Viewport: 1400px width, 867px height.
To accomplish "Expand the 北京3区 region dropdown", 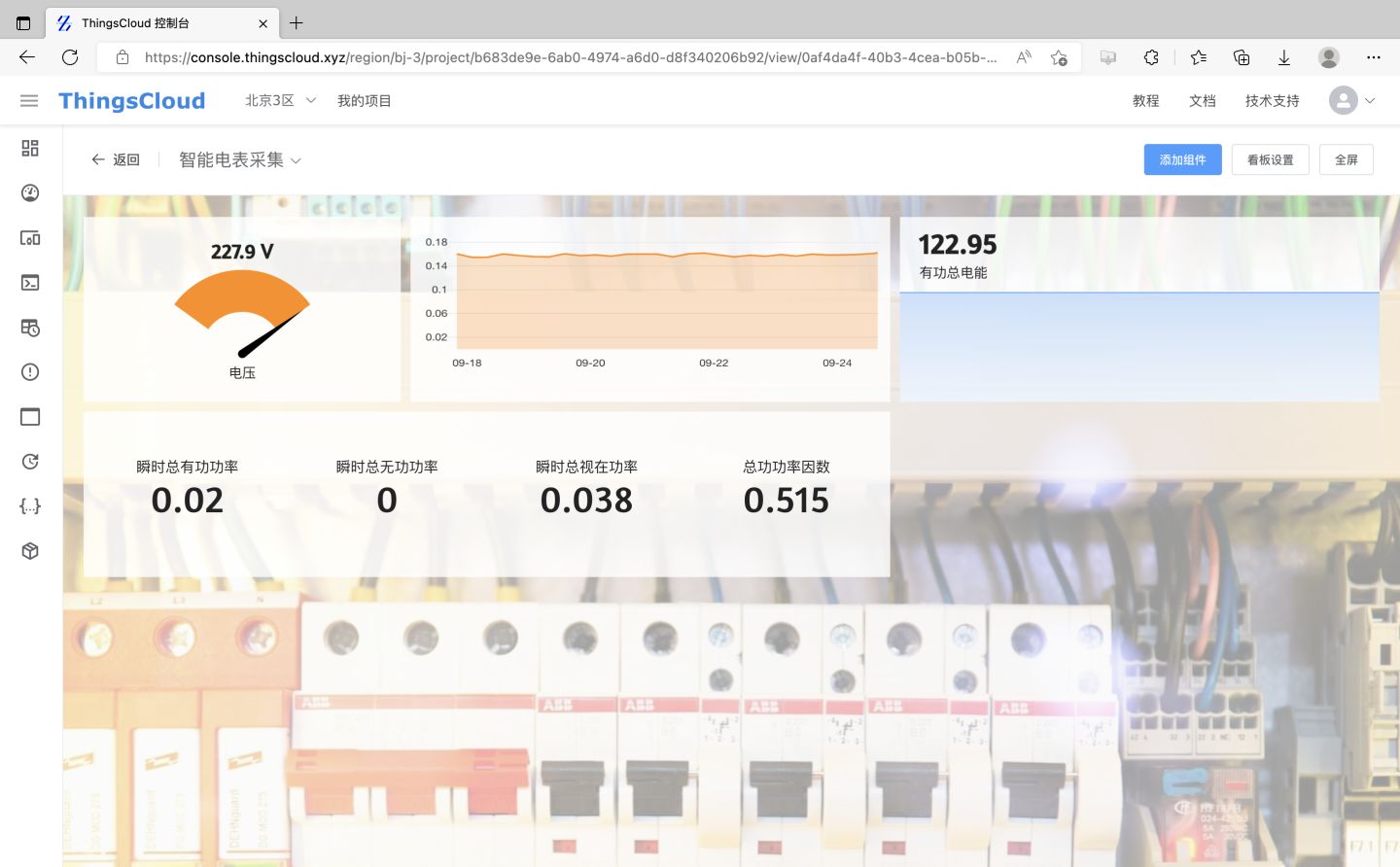I will click(x=279, y=100).
